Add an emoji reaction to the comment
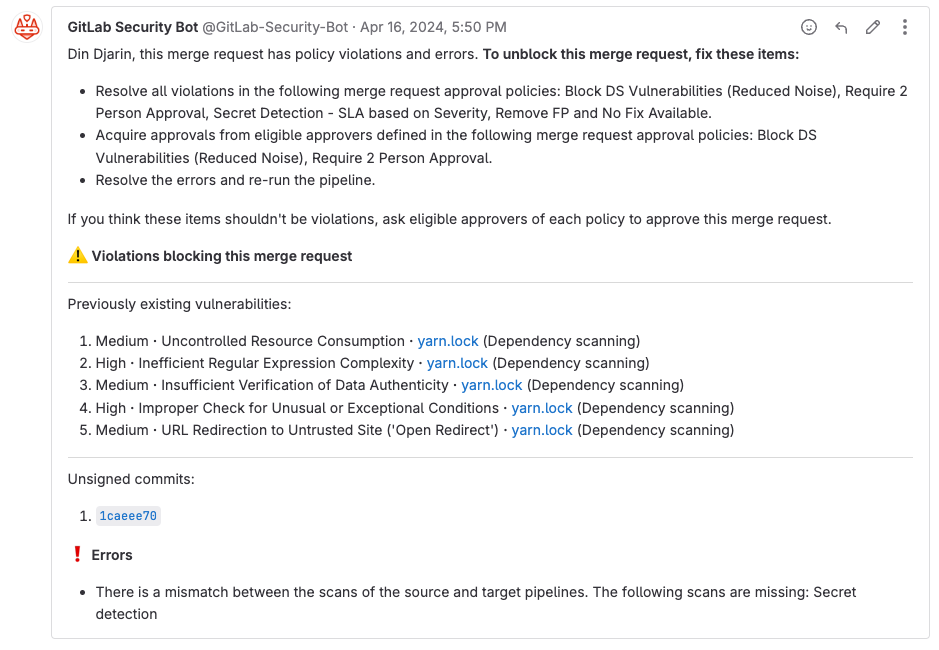The width and height of the screenshot is (939, 650). click(x=809, y=27)
